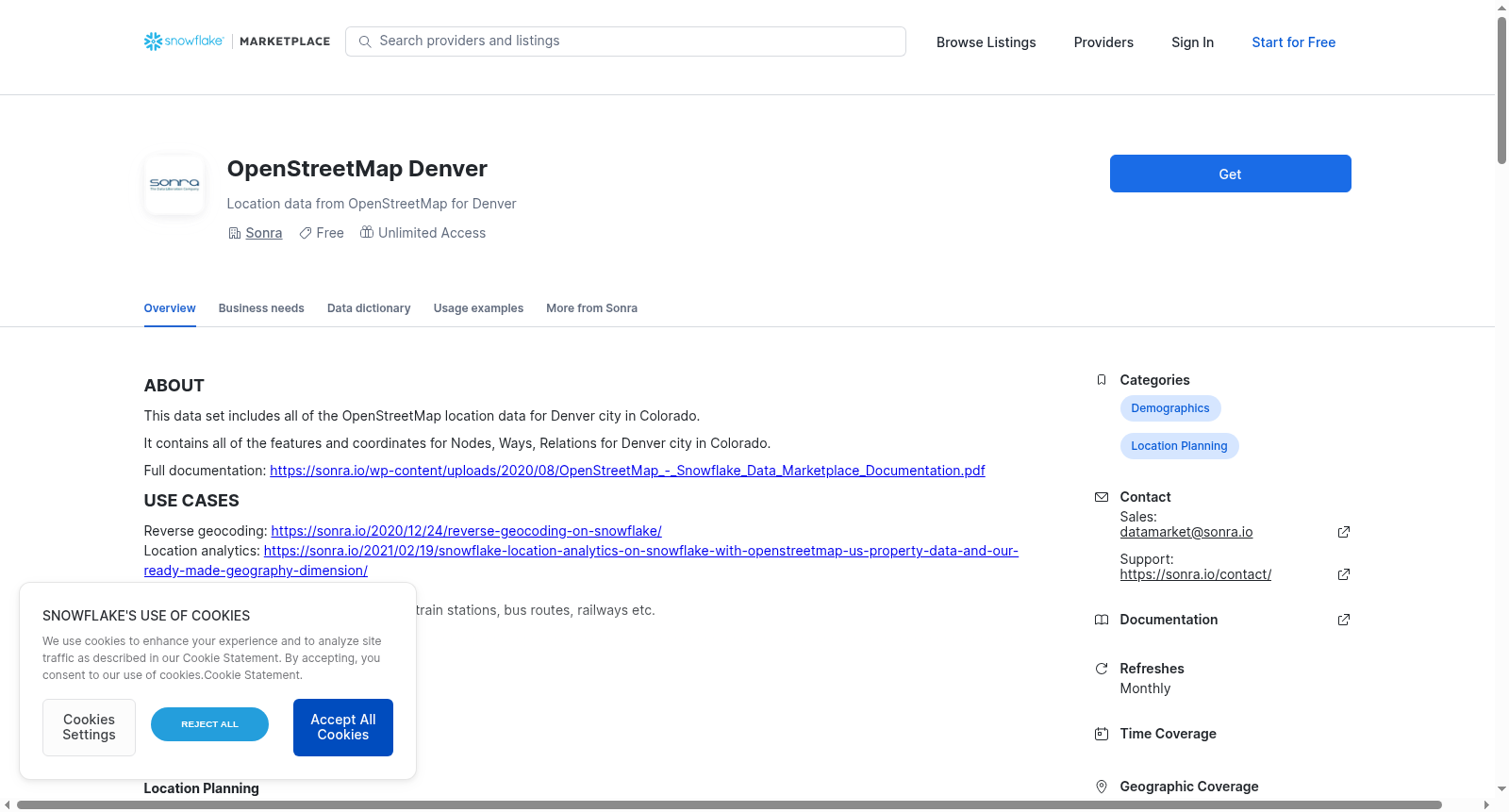Click the 'Time Coverage' label
This screenshot has width=1509, height=812.
(x=1169, y=734)
